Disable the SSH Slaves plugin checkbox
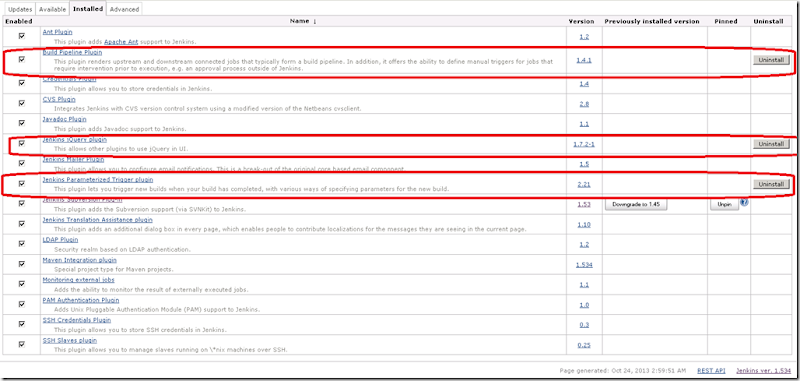 pyautogui.click(x=21, y=344)
